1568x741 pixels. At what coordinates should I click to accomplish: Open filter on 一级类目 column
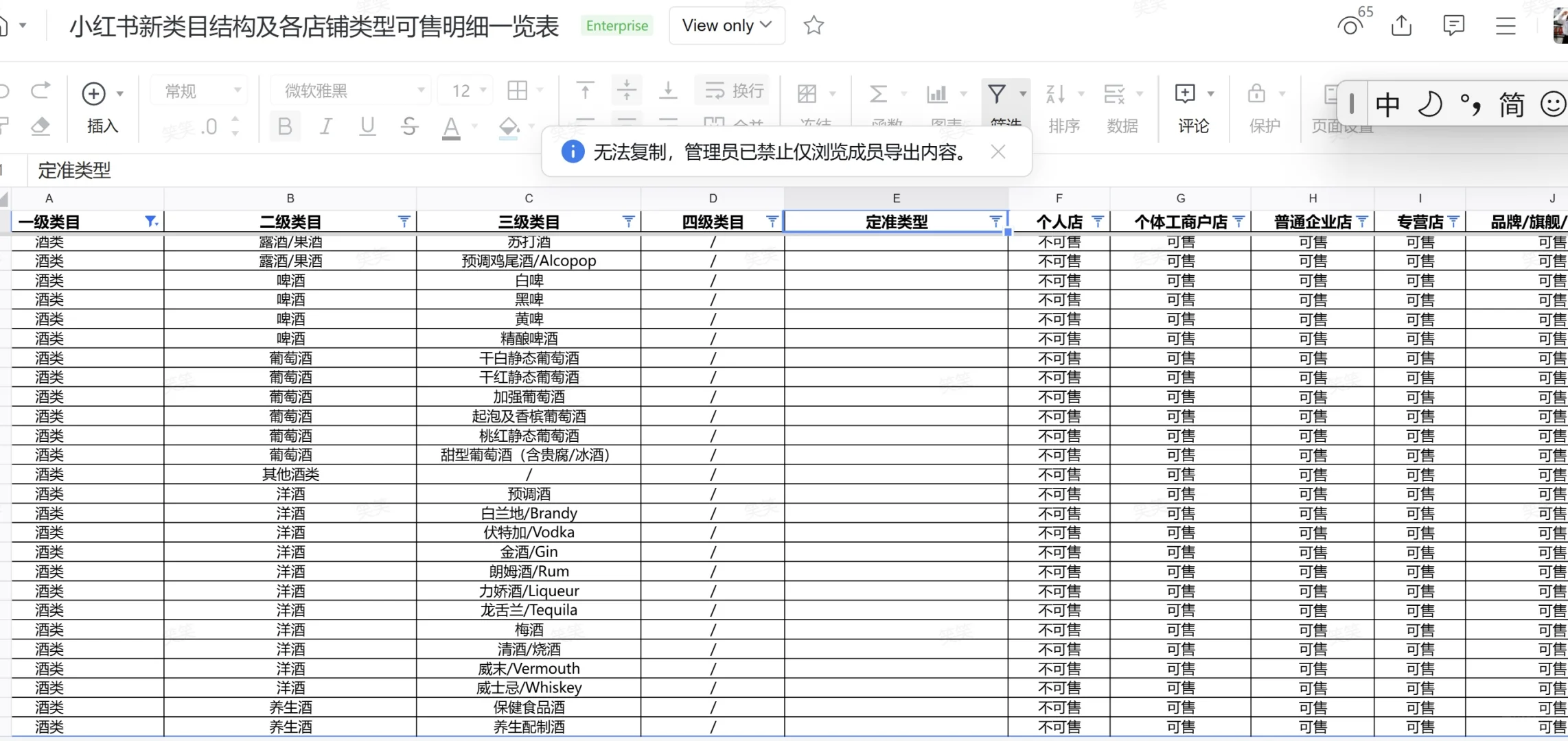point(152,221)
